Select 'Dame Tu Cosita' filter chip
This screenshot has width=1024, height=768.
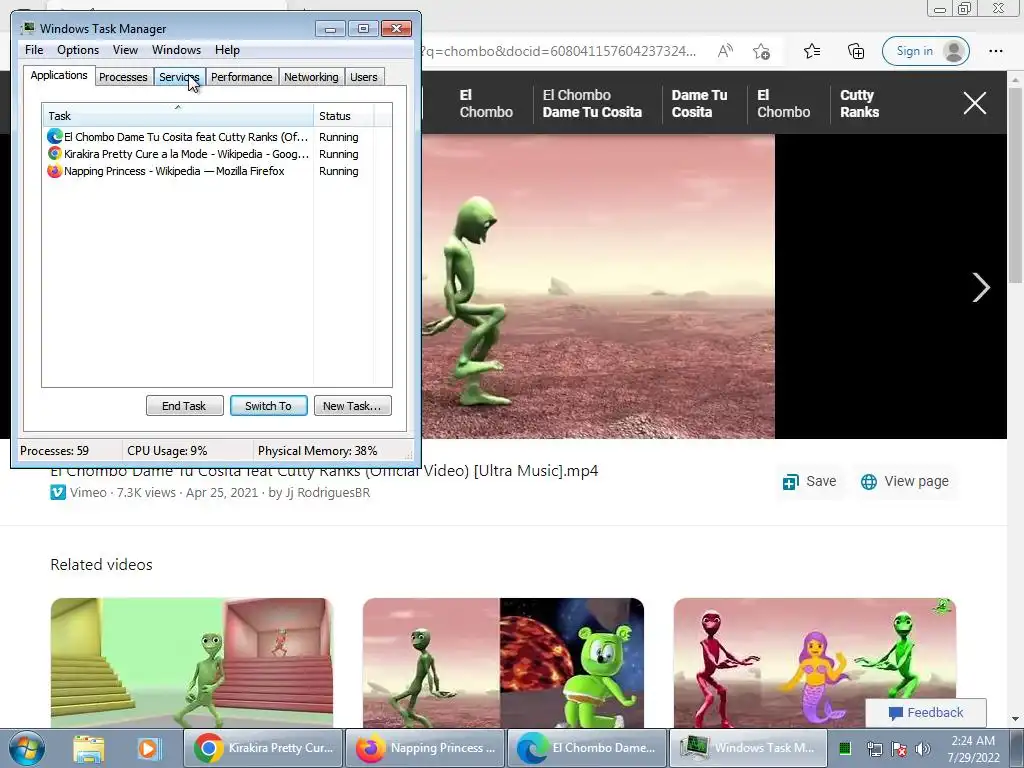[x=699, y=103]
